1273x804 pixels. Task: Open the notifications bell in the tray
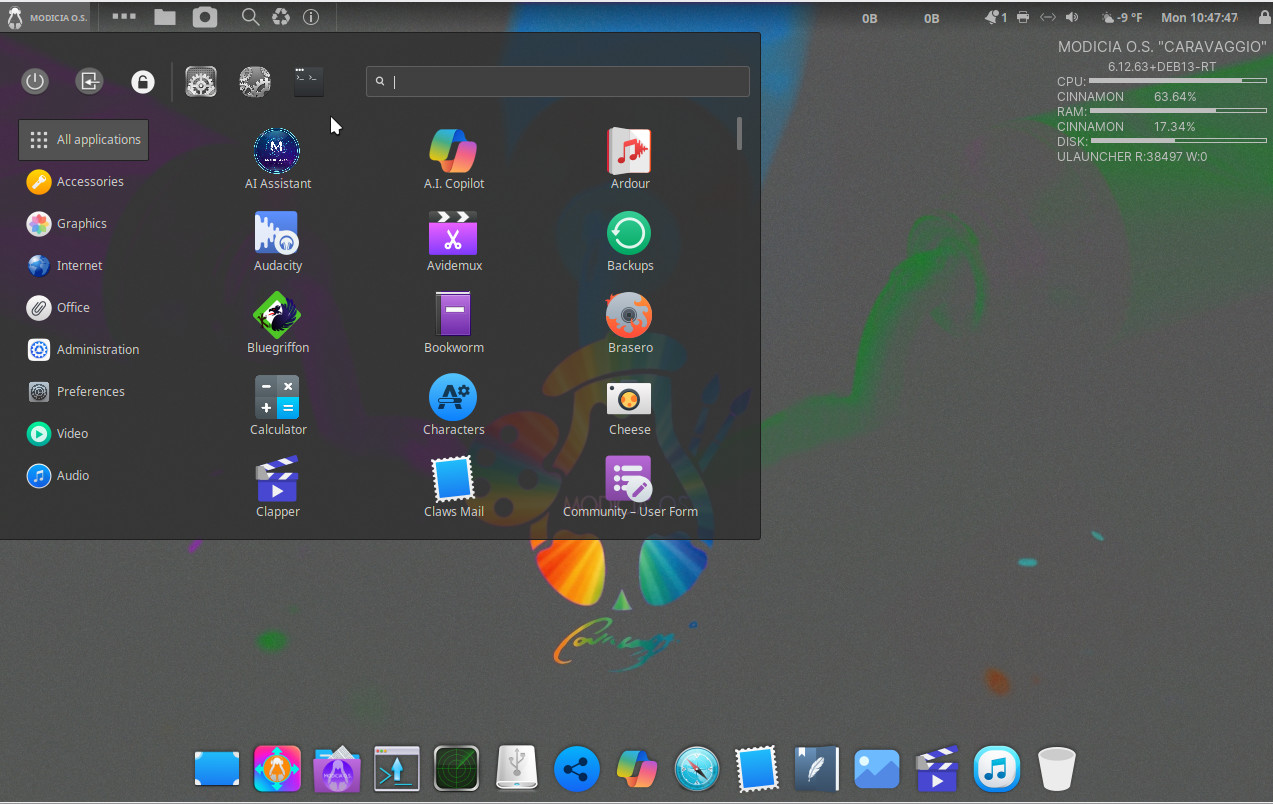[995, 17]
